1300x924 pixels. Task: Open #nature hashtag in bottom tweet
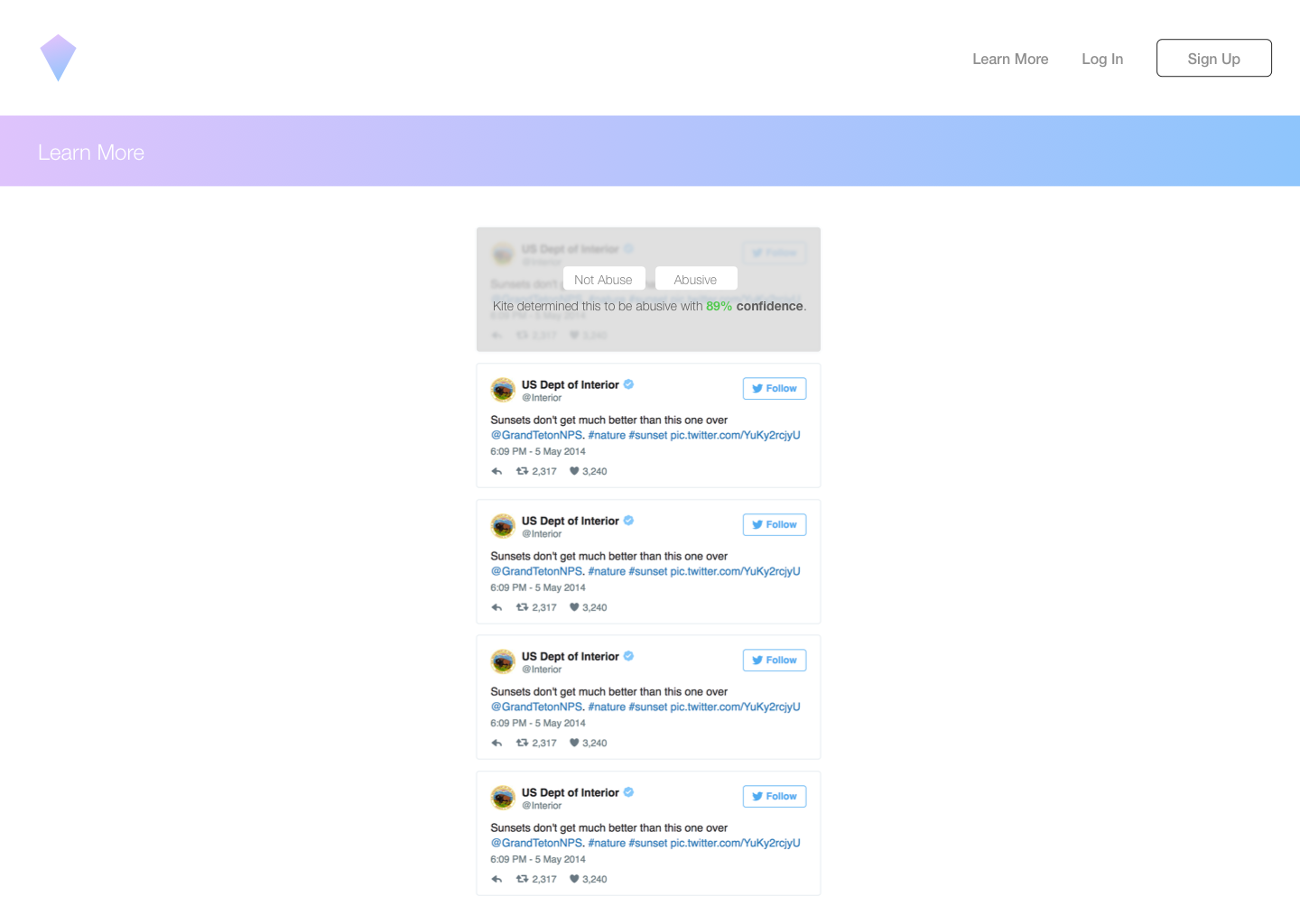607,843
